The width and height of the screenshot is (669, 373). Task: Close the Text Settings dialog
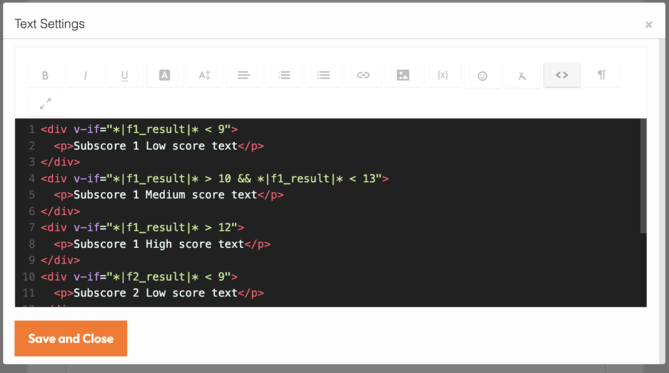coord(649,25)
